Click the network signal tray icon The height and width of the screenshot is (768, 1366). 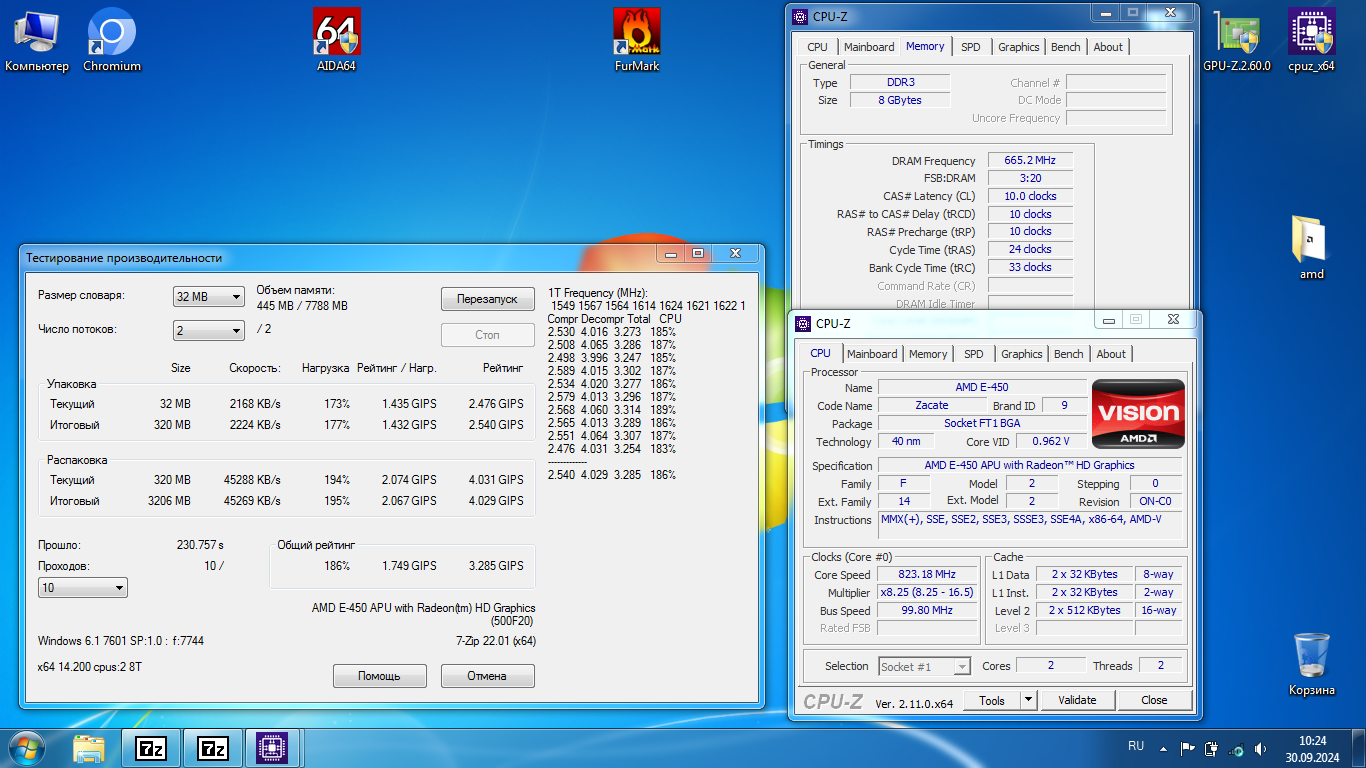pos(1237,748)
